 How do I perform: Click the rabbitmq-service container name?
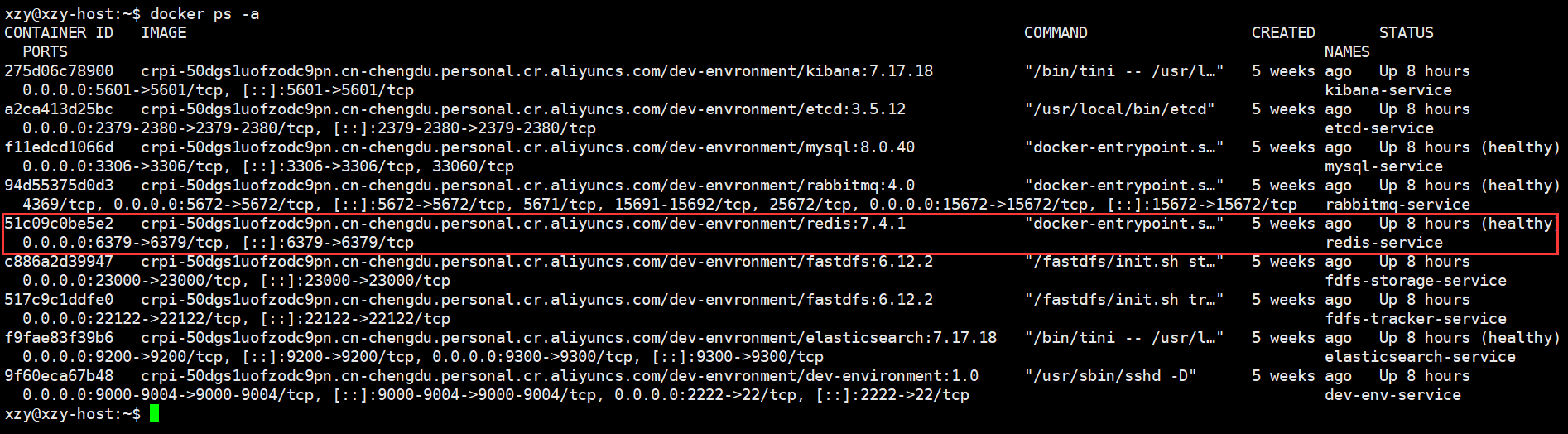pos(1397,205)
